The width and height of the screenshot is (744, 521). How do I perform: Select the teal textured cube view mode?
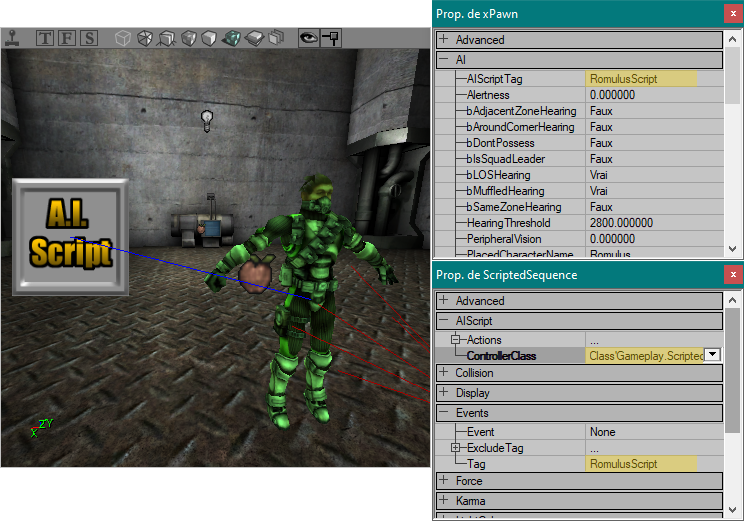(x=232, y=38)
